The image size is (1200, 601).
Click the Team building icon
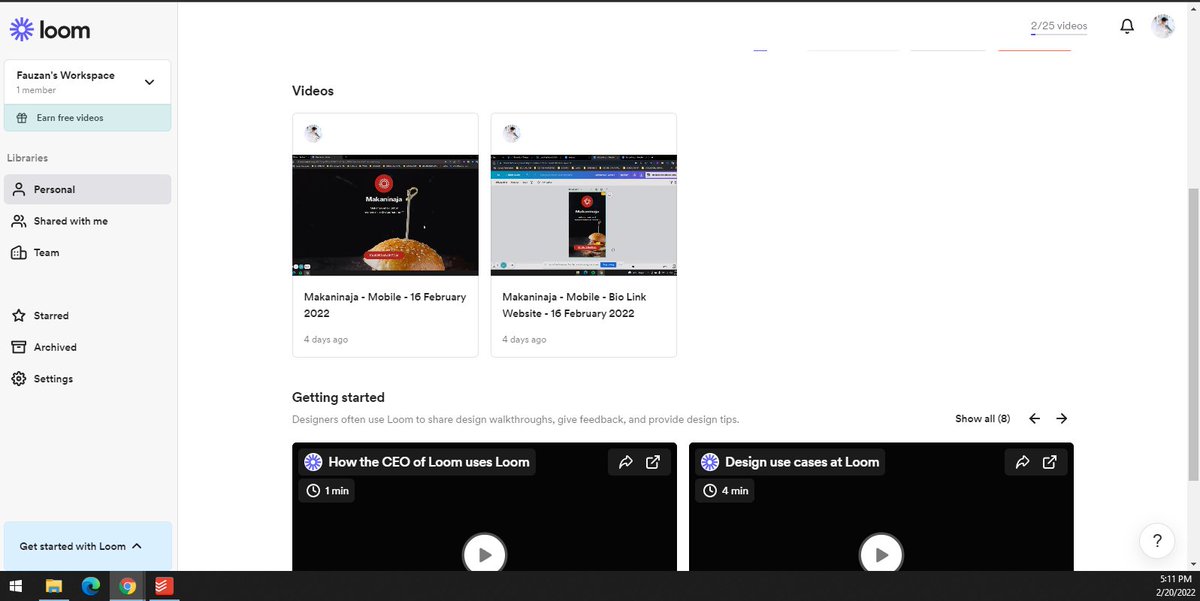tap(18, 253)
